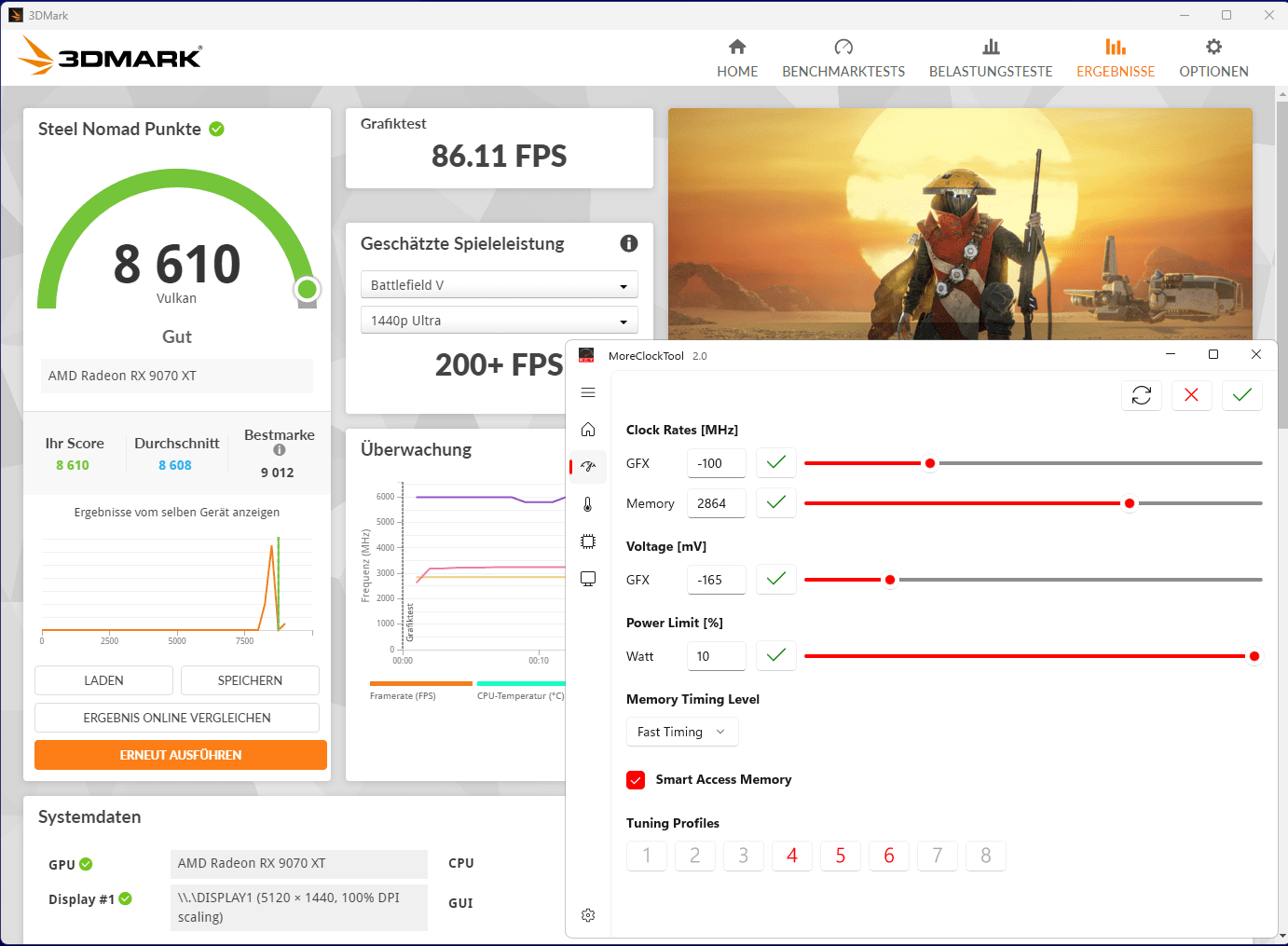
Task: Select the ERGEBNISSE tab
Action: [1116, 59]
